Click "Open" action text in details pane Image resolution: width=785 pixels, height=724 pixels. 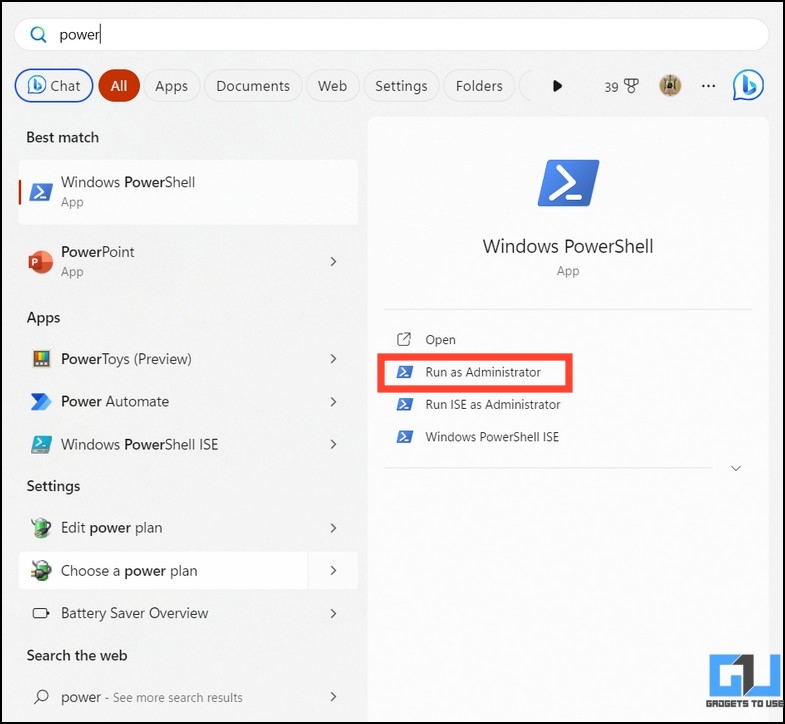[441, 340]
